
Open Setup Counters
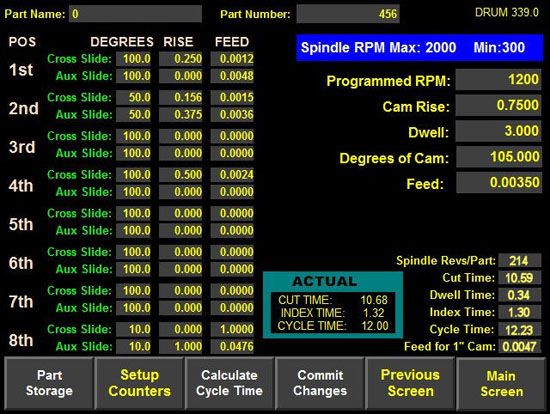(x=139, y=383)
